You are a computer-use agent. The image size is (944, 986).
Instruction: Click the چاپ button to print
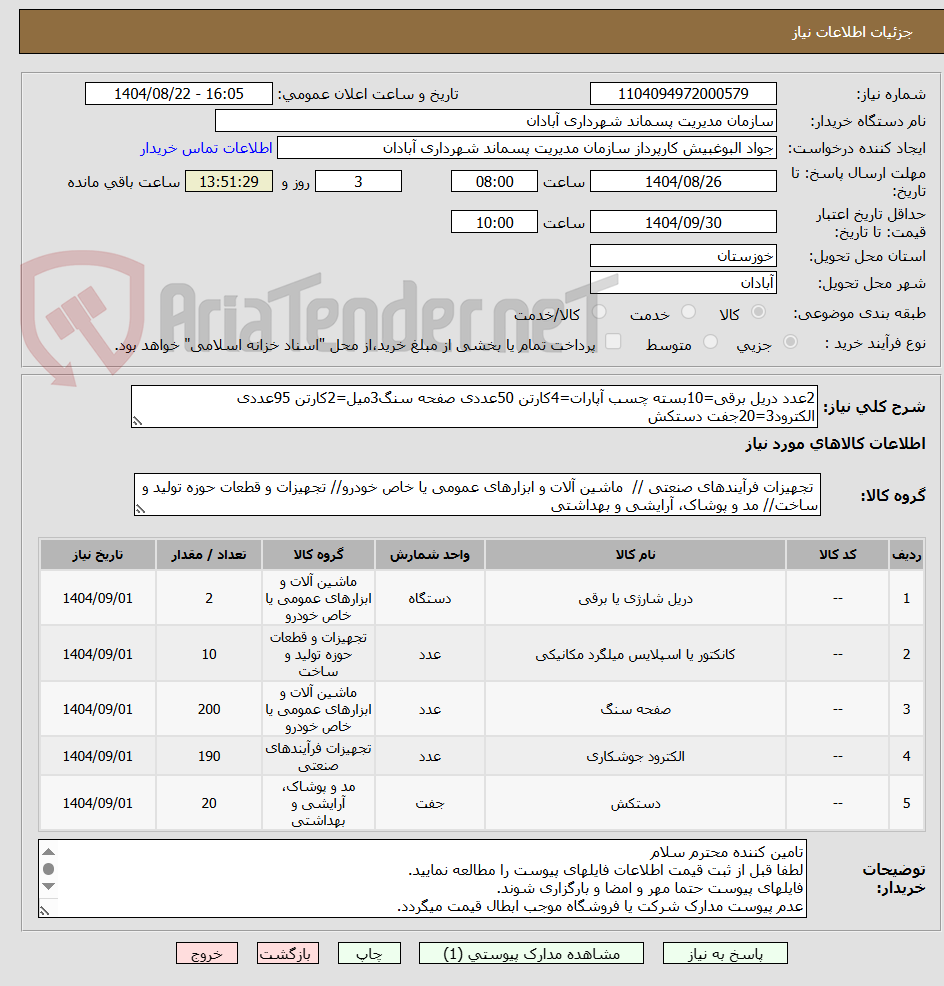(x=370, y=953)
